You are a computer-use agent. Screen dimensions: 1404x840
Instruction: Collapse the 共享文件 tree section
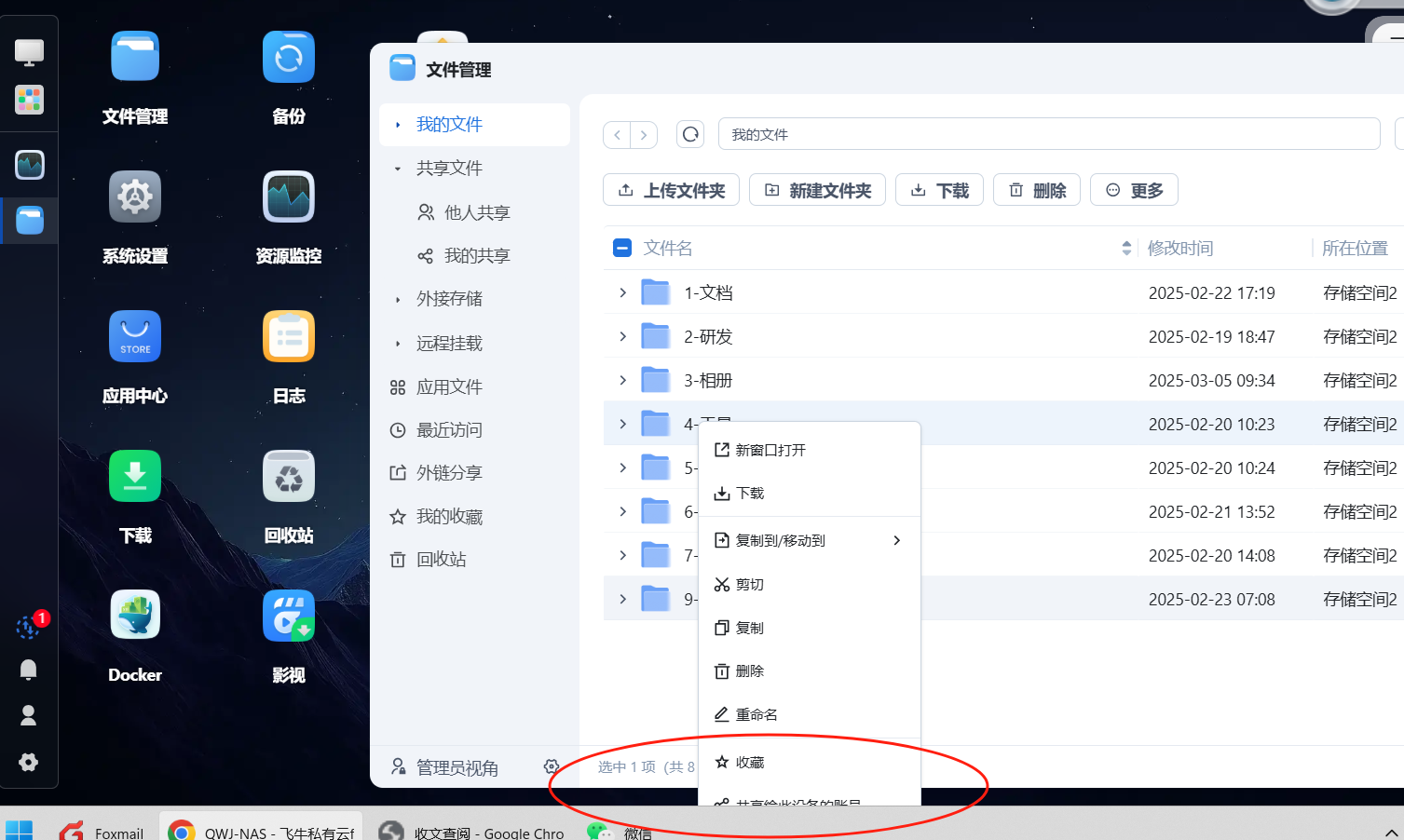398,169
